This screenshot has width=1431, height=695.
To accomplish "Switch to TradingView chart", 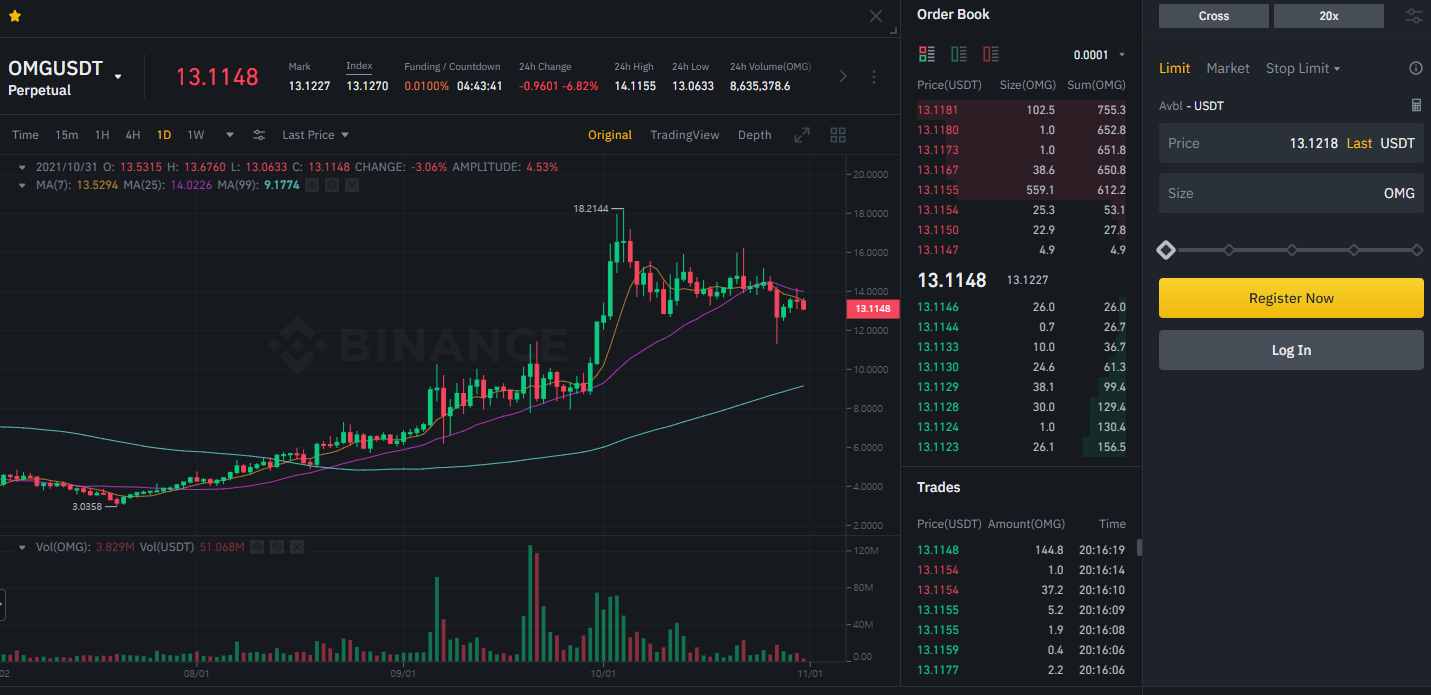I will (685, 135).
